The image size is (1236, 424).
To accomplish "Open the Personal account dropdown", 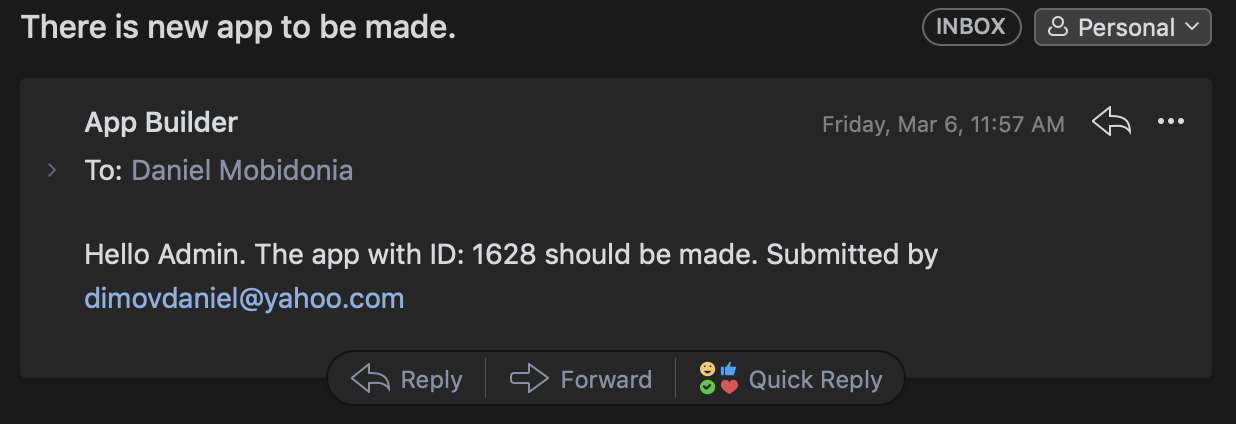I will (x=1122, y=27).
